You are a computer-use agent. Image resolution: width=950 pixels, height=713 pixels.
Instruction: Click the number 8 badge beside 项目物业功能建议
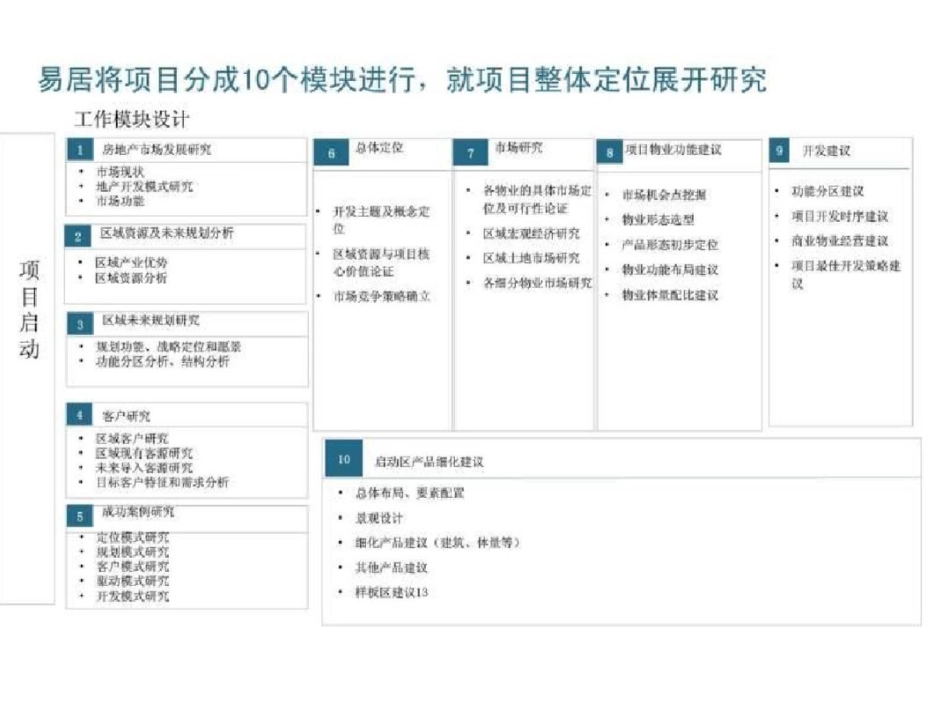(x=609, y=153)
